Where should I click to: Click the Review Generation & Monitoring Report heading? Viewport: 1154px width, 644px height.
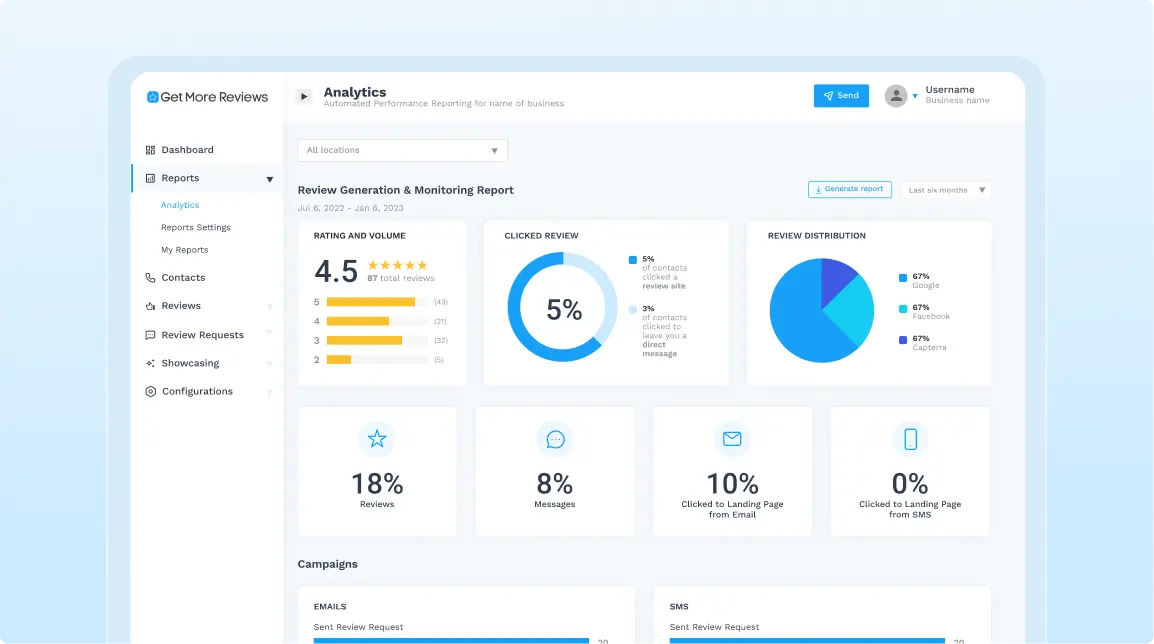(406, 190)
